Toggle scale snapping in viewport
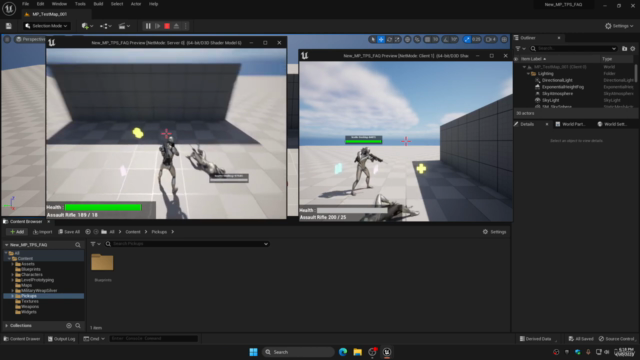This screenshot has width=640, height=360. tap(467, 39)
